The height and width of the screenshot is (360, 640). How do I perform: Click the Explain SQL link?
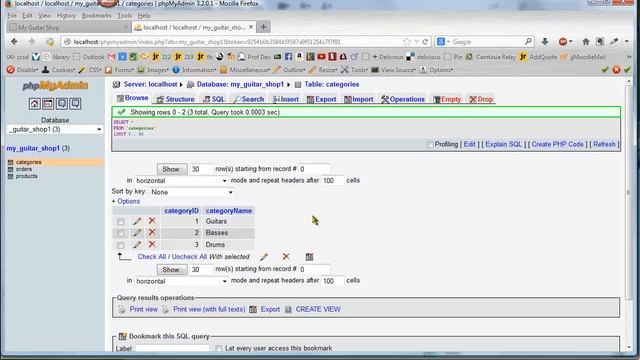click(x=504, y=144)
